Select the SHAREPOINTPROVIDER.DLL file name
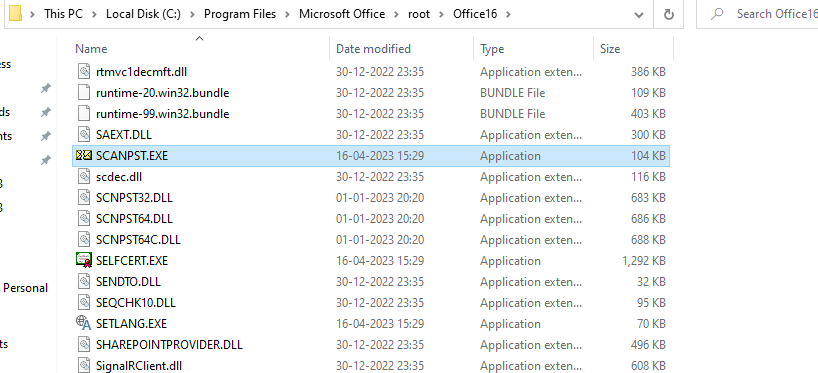This screenshot has width=818, height=373. pos(170,344)
